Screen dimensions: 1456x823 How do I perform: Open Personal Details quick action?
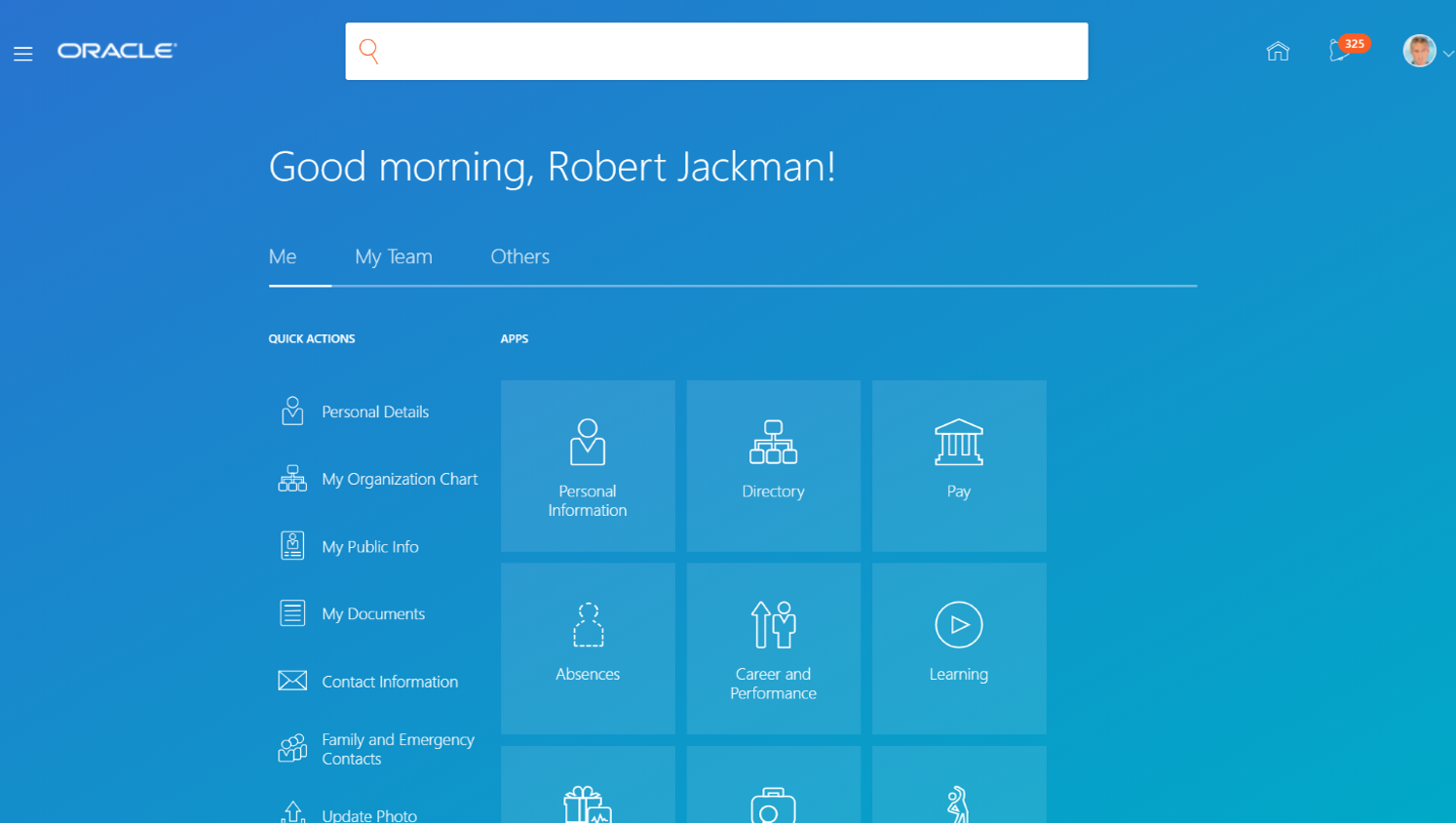[x=374, y=411]
